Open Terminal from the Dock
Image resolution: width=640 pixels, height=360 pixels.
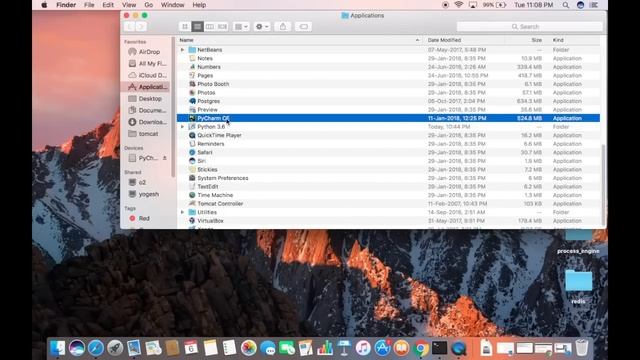(x=440, y=348)
